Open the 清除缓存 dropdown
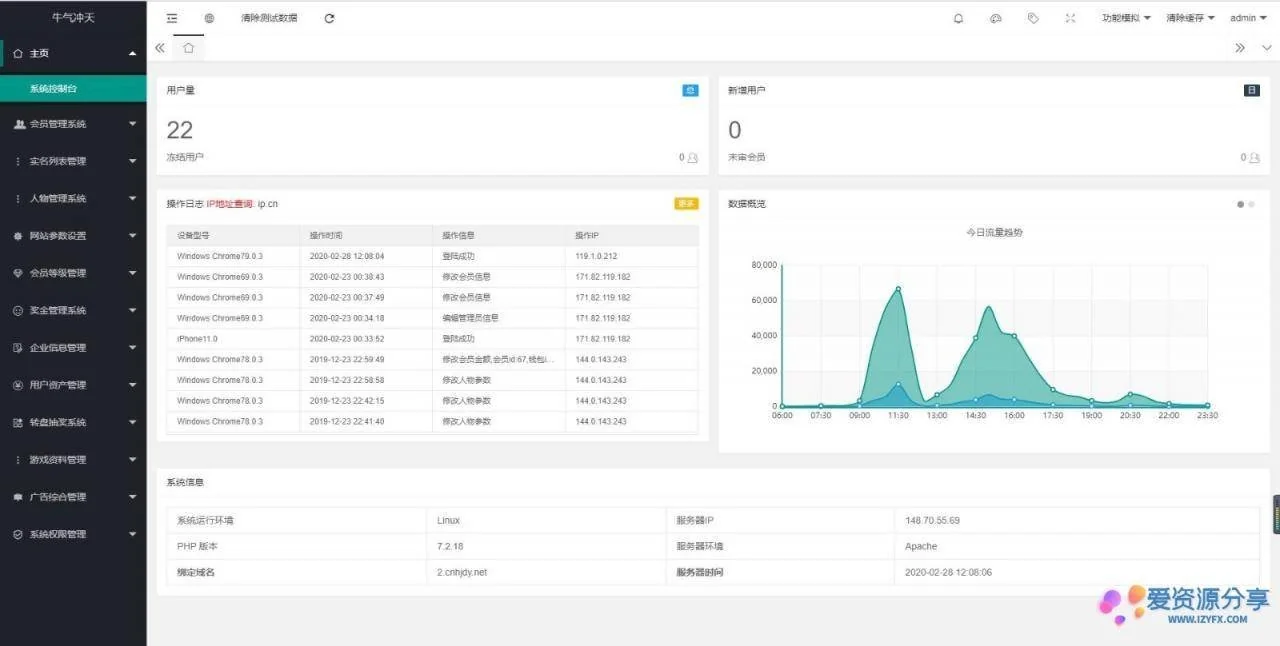 pyautogui.click(x=1190, y=18)
